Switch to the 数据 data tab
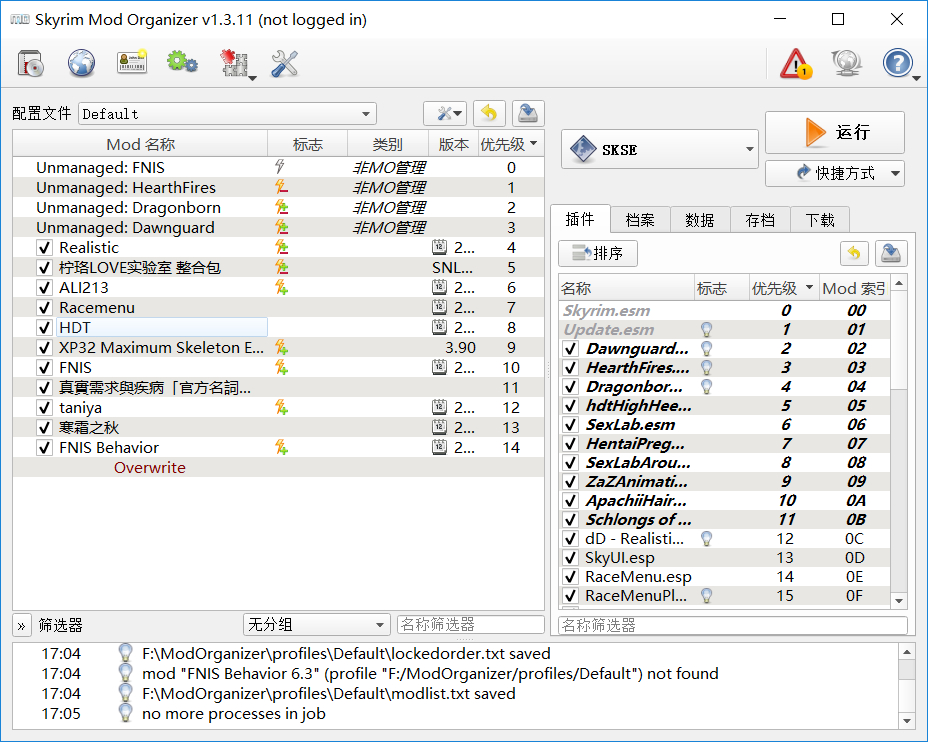This screenshot has height=742, width=928. 700,220
